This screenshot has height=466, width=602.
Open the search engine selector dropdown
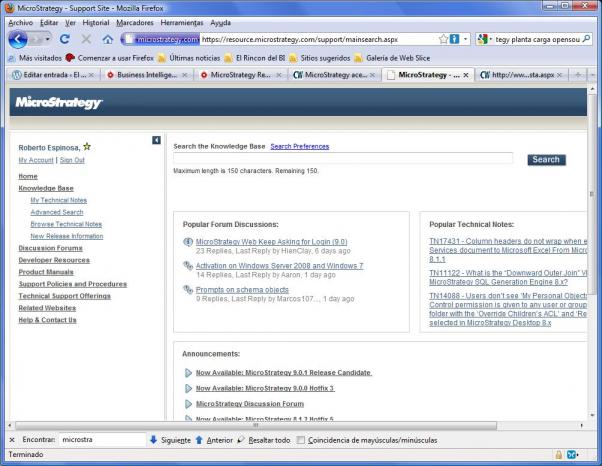click(x=484, y=39)
